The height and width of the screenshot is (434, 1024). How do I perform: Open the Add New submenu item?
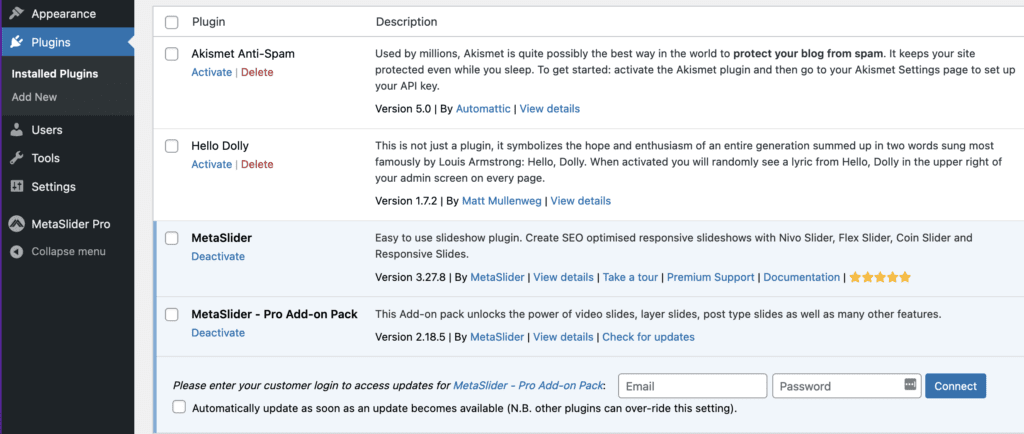(x=35, y=97)
